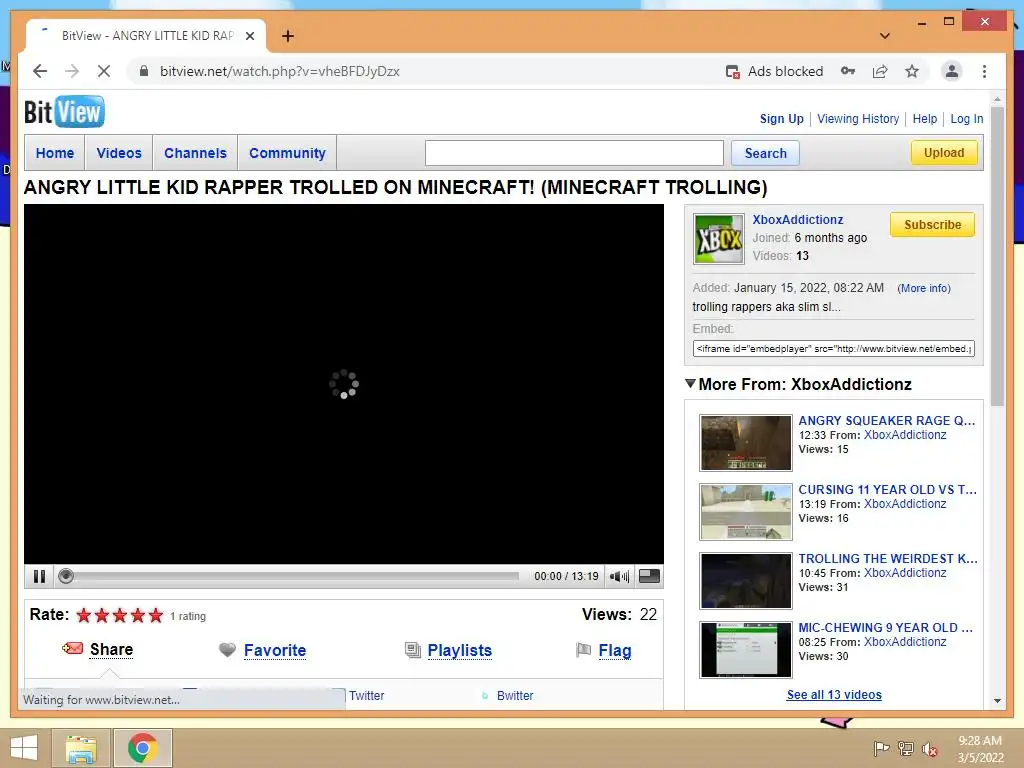Open CURSING 11 YEAR OLD VS T... thumbnail
This screenshot has height=768, width=1024.
point(745,512)
